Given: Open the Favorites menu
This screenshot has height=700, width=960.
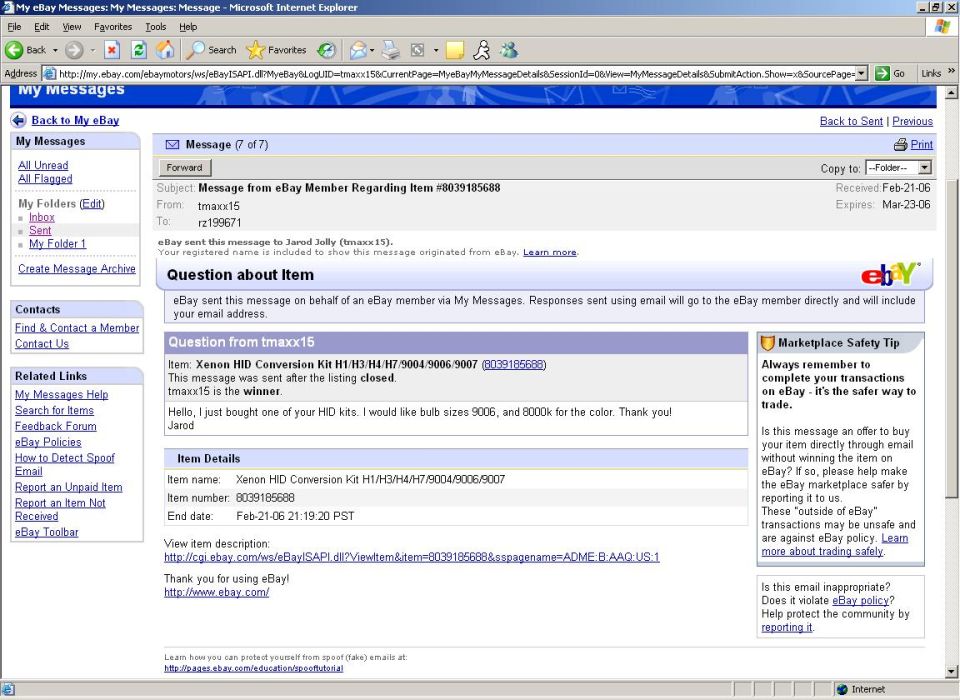Looking at the screenshot, I should click(113, 27).
